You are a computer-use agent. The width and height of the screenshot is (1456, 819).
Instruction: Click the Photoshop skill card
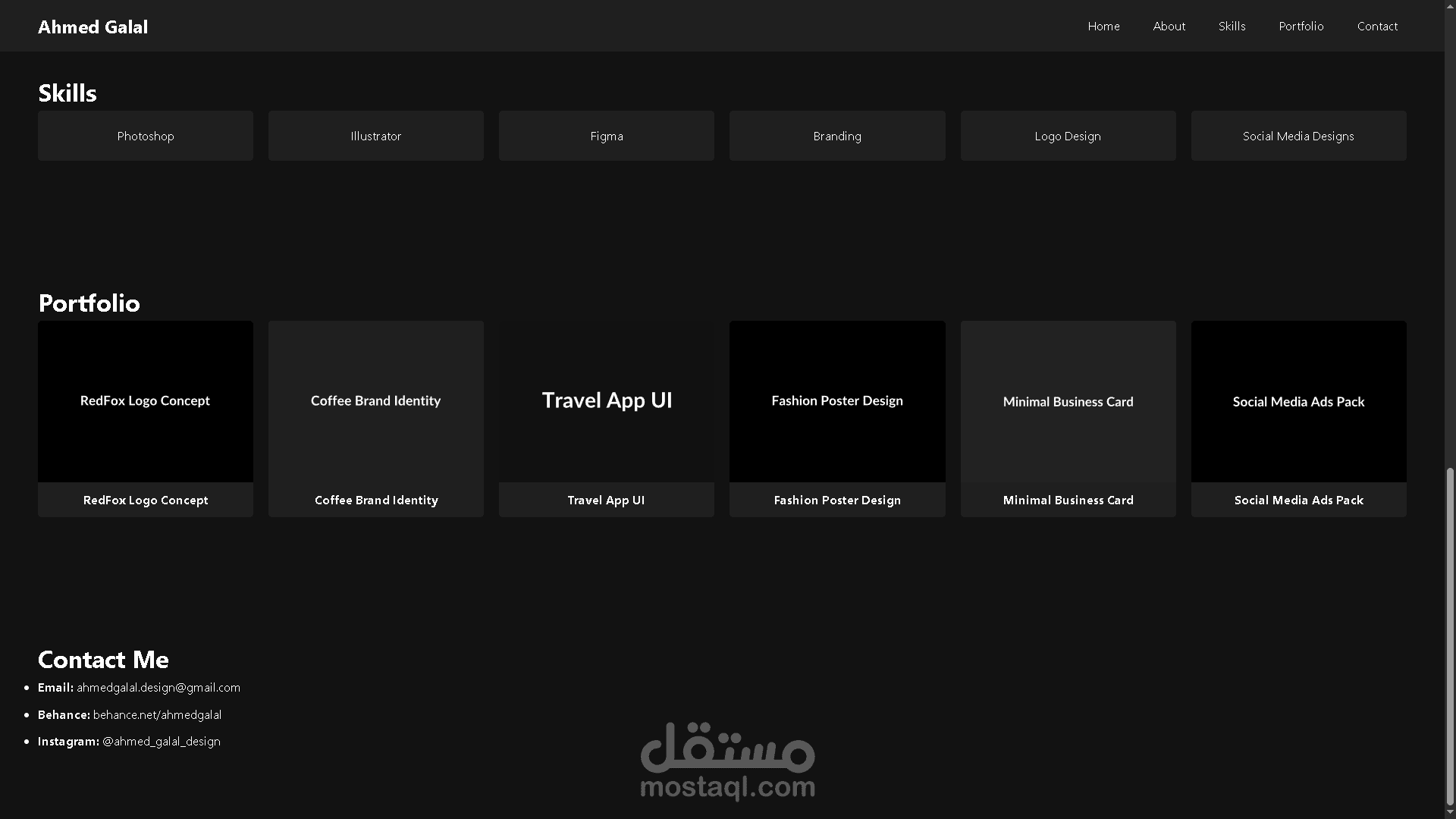(146, 136)
